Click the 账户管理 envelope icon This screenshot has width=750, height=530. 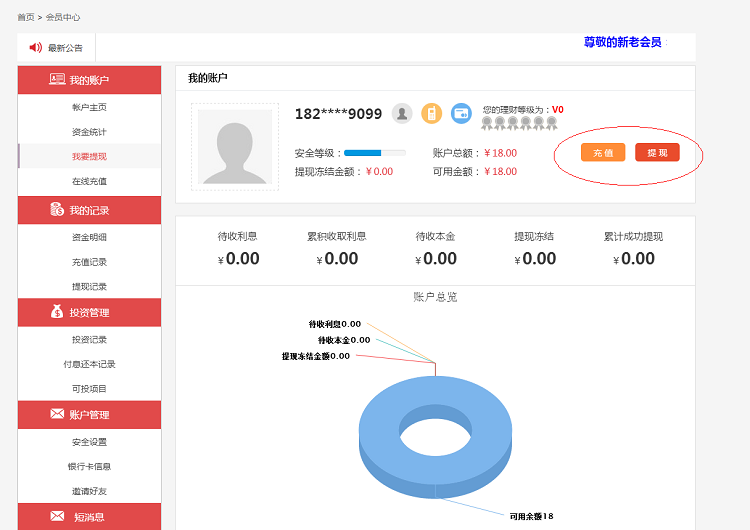[57, 414]
